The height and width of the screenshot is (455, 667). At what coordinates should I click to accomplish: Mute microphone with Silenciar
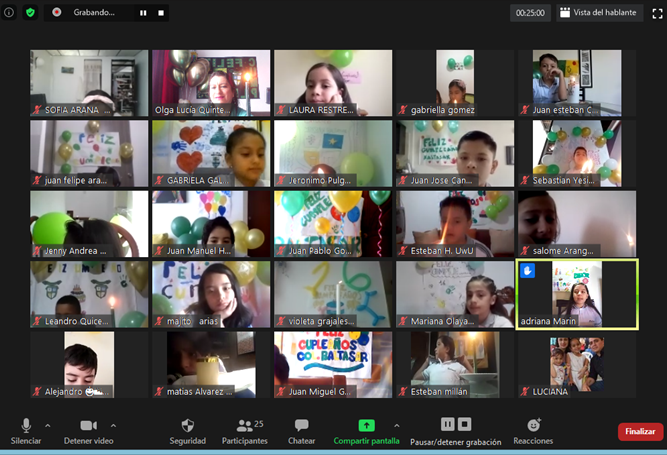pos(26,426)
